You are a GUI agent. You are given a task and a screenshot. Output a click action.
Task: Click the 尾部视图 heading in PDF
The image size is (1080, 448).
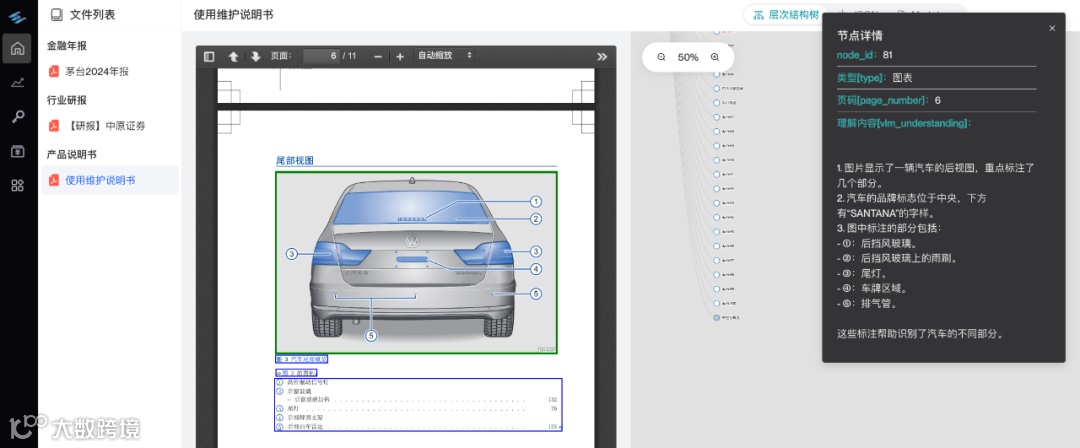pos(295,161)
